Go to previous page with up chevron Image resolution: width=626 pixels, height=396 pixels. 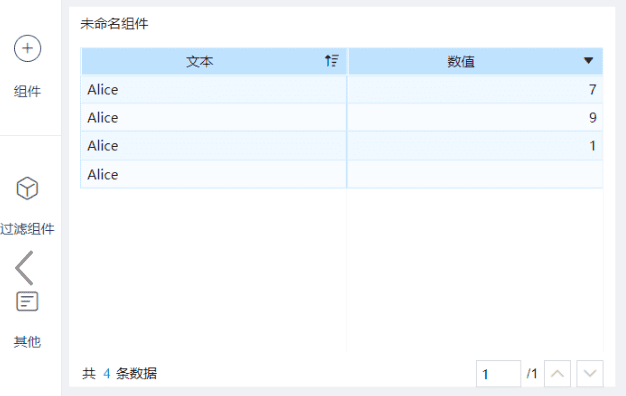coord(557,374)
